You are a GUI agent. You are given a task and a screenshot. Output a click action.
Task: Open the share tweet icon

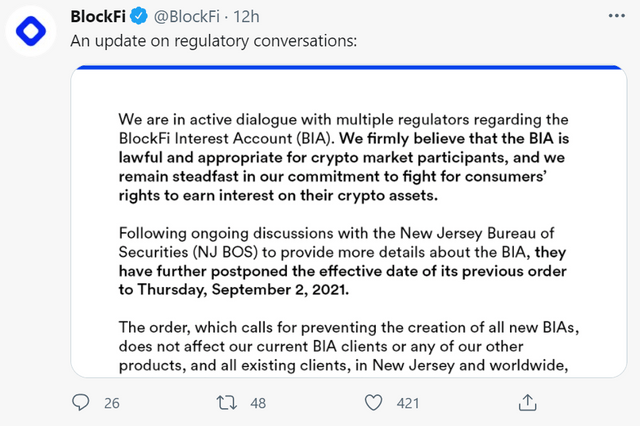pyautogui.click(x=527, y=401)
